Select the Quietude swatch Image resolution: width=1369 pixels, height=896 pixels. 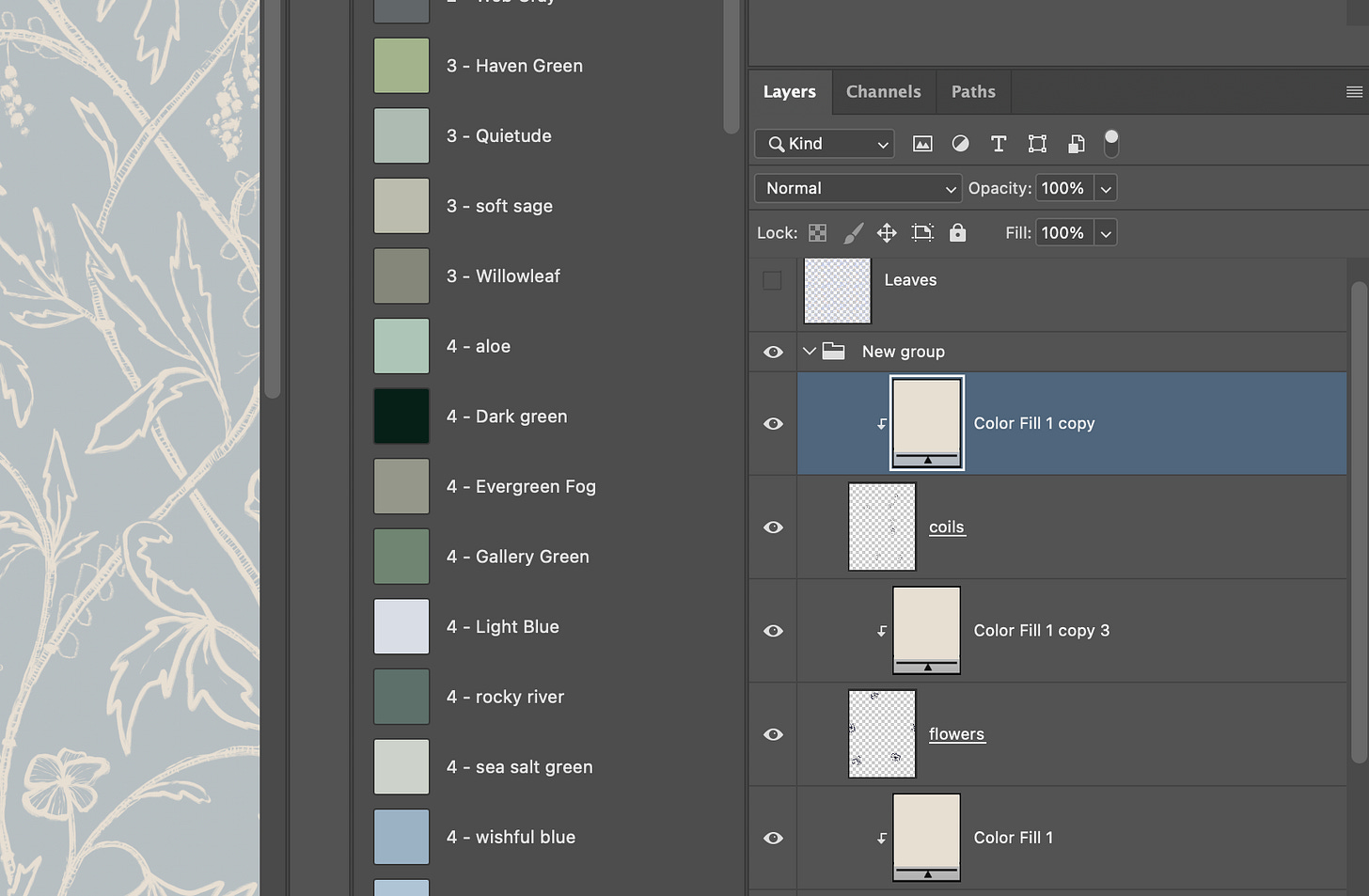tap(401, 135)
